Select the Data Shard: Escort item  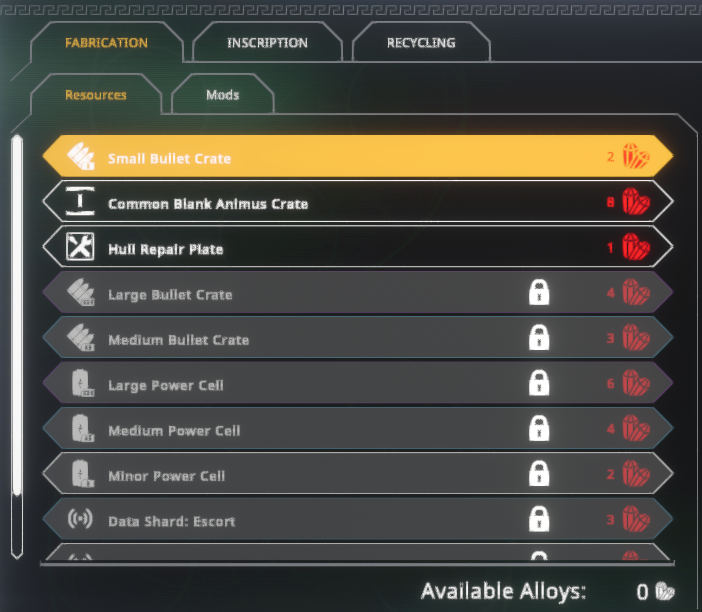pos(358,519)
